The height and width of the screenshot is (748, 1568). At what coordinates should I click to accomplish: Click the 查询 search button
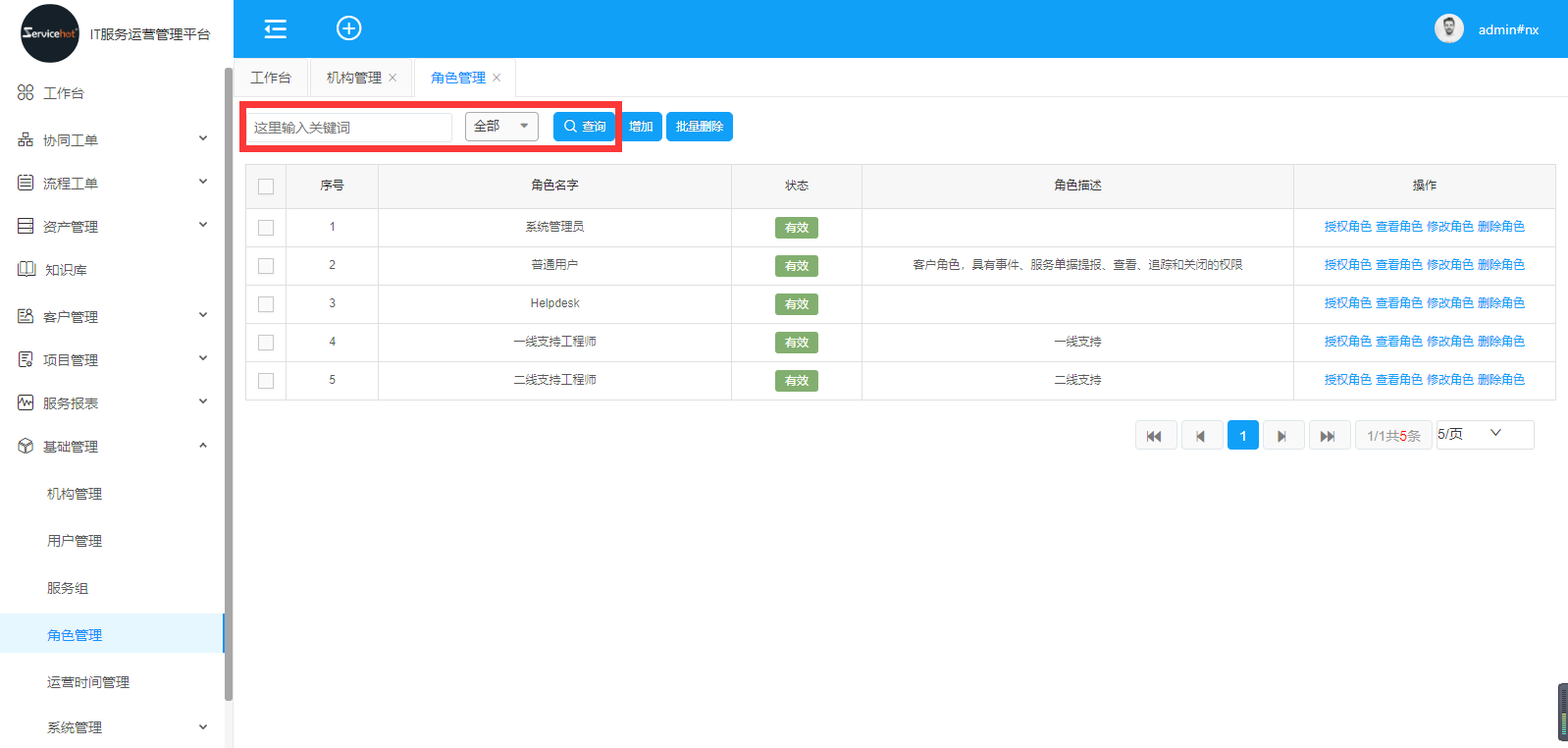(584, 127)
